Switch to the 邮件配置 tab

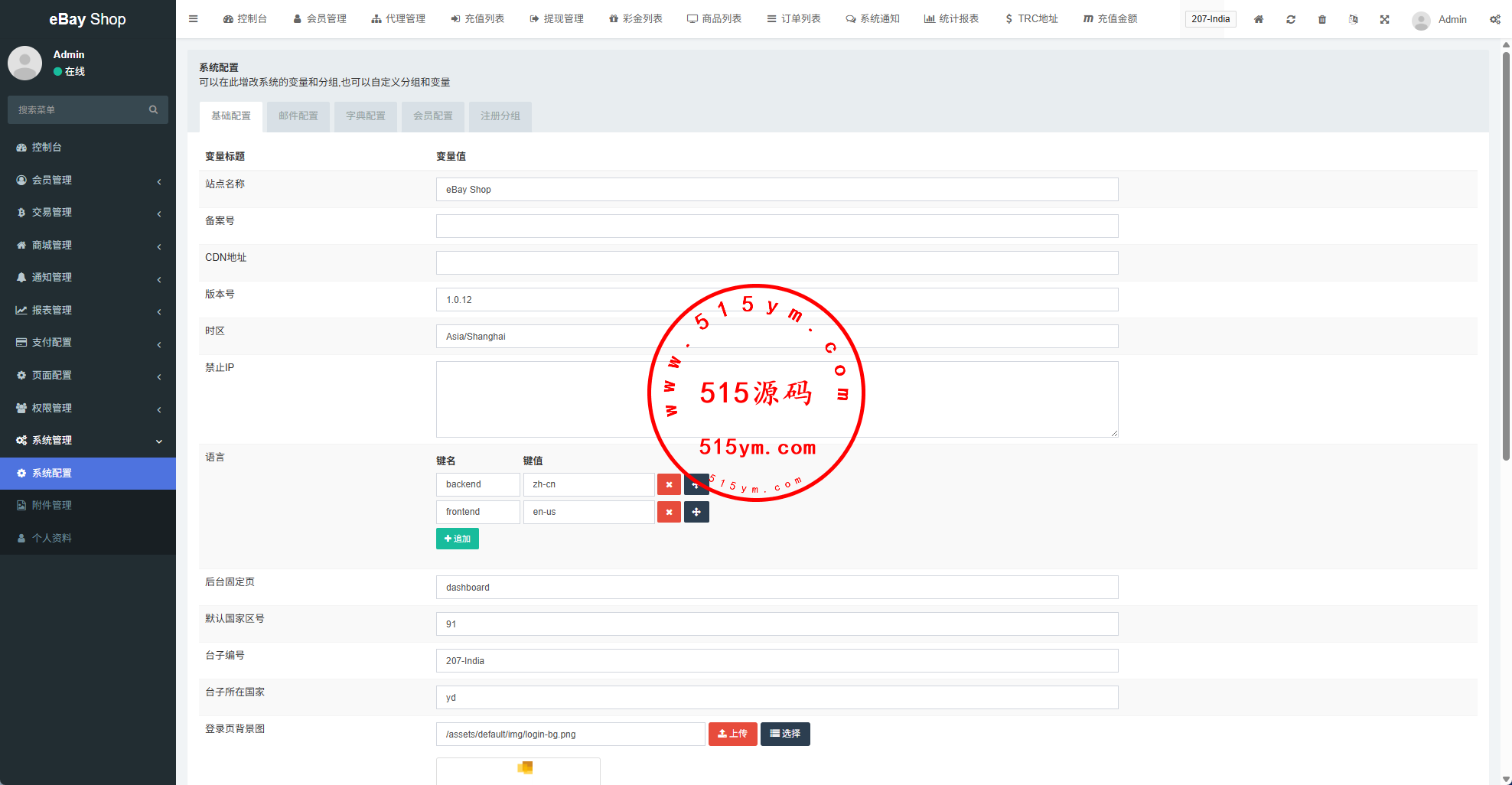point(298,116)
